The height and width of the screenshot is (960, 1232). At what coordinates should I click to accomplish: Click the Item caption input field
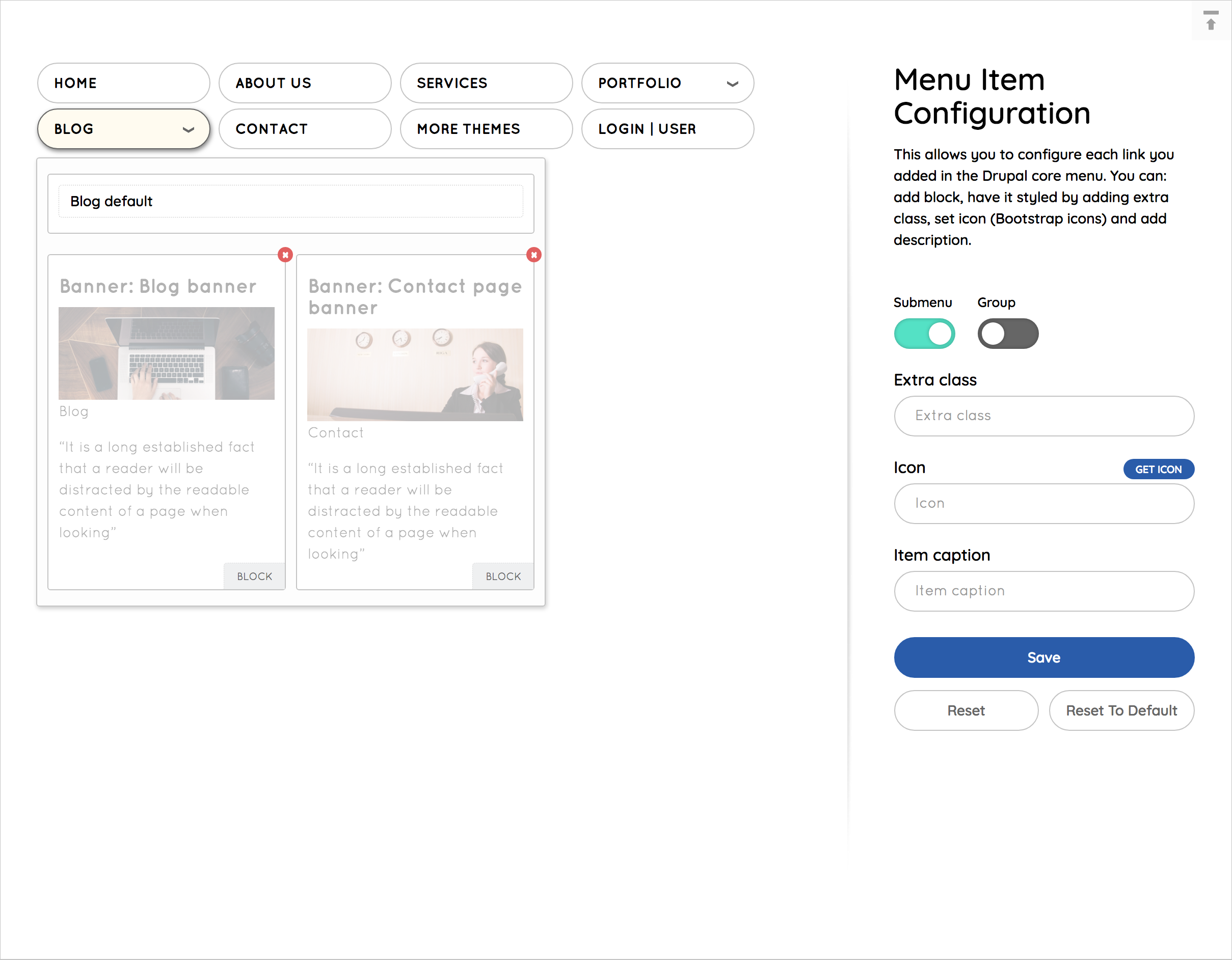coord(1044,590)
